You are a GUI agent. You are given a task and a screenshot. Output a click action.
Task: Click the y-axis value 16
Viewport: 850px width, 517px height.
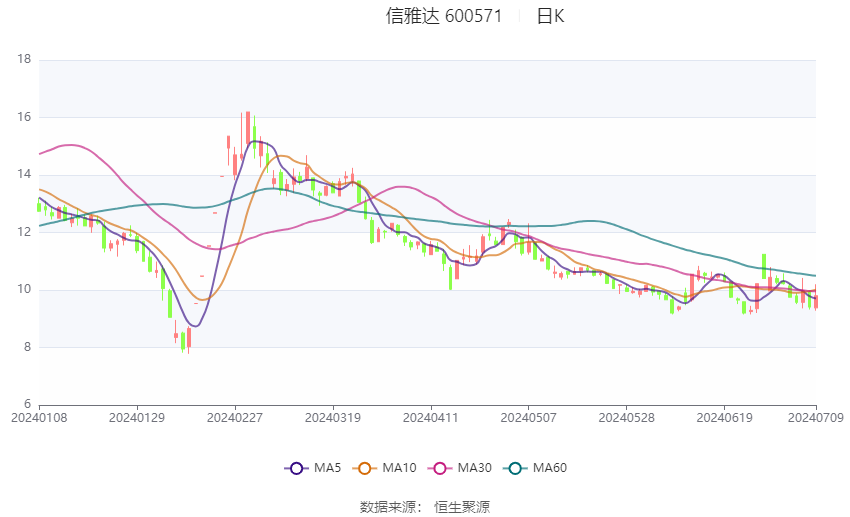[24, 117]
